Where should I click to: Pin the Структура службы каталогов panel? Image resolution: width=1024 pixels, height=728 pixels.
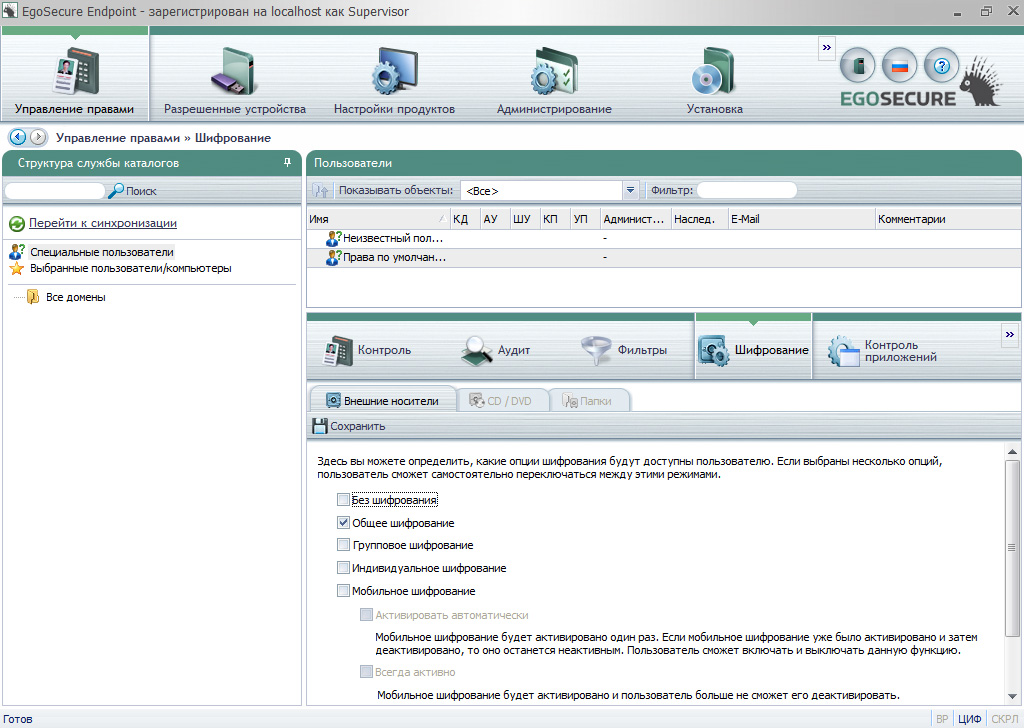[287, 163]
